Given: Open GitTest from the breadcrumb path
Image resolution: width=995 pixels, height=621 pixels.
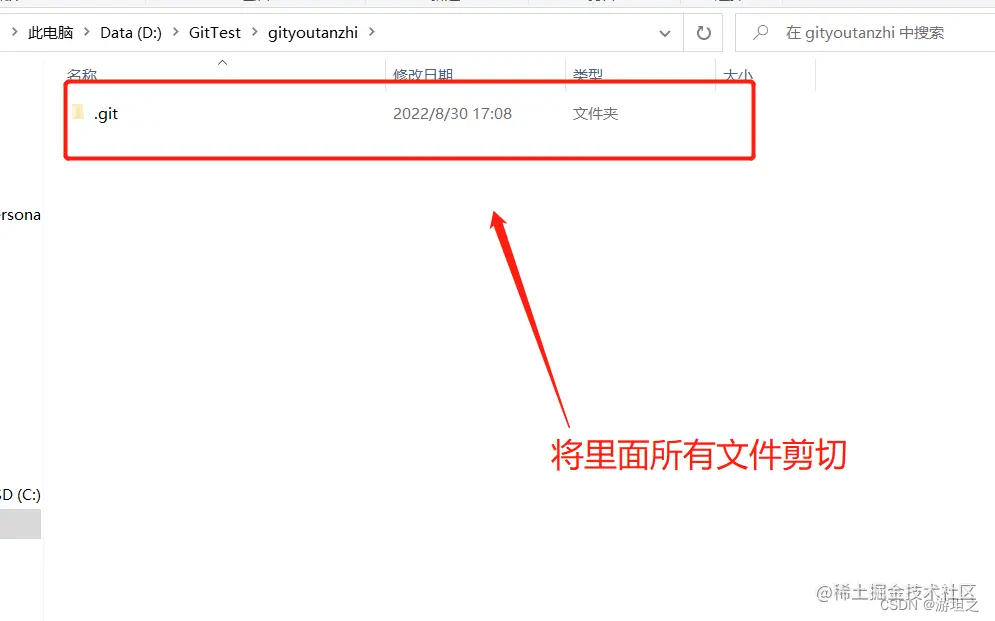Looking at the screenshot, I should [x=214, y=32].
